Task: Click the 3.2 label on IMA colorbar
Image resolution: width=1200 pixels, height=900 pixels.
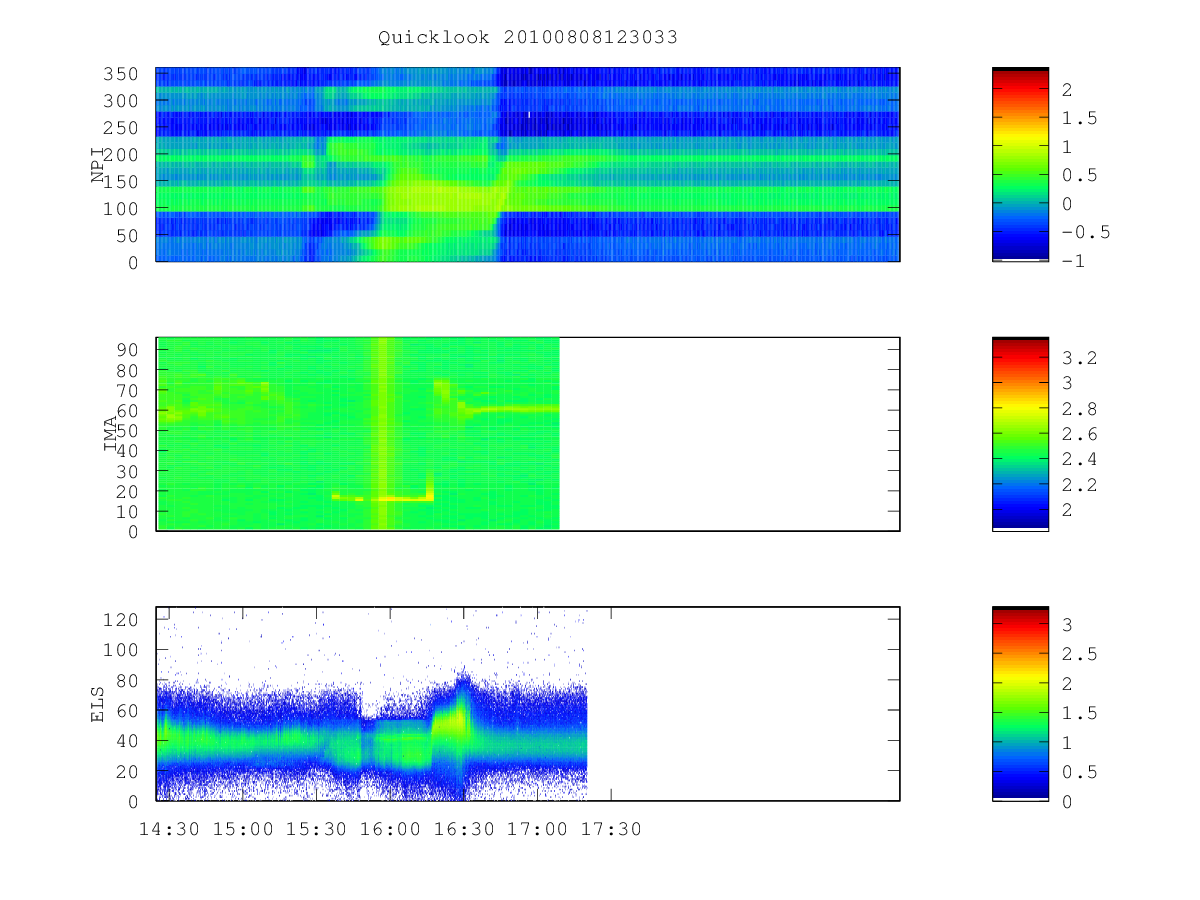Action: pyautogui.click(x=1082, y=357)
